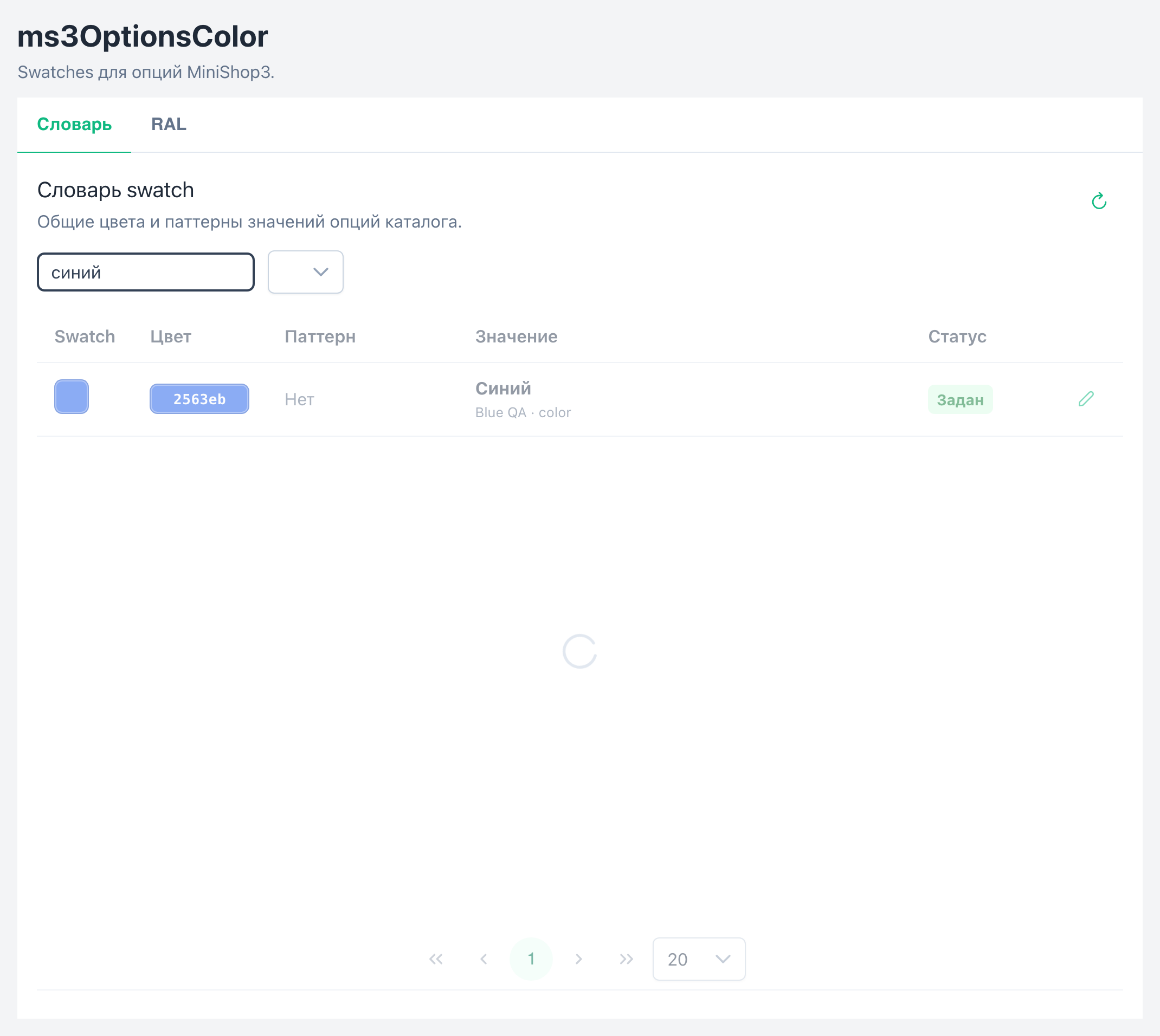This screenshot has height=1036, width=1160.
Task: Go to last page of results
Action: pos(627,959)
